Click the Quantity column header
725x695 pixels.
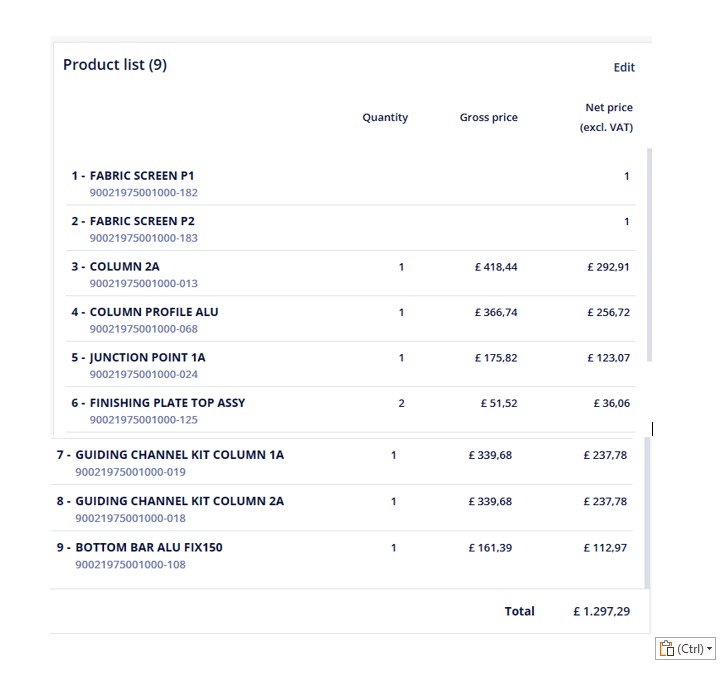(385, 118)
